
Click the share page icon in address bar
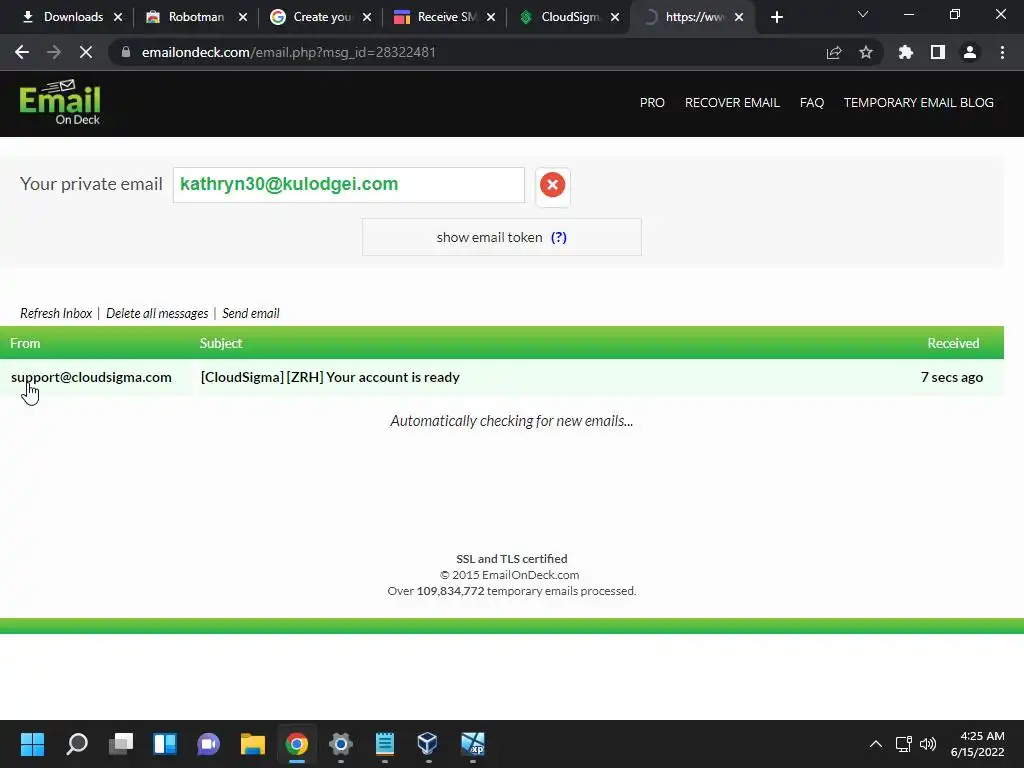[834, 52]
